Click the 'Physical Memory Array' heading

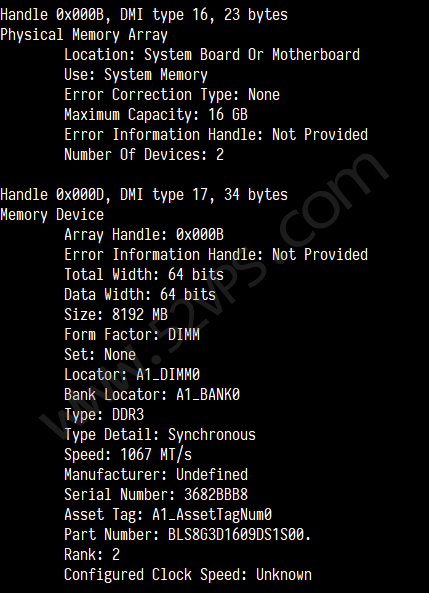pos(84,35)
